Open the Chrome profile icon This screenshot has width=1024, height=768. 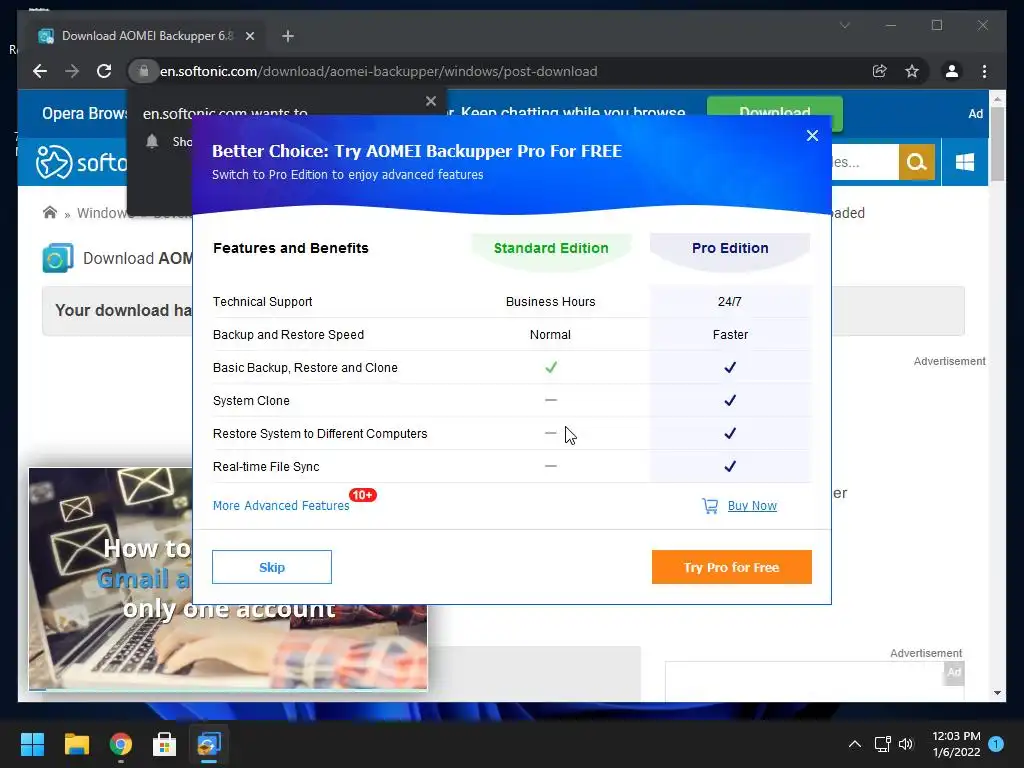coord(952,71)
